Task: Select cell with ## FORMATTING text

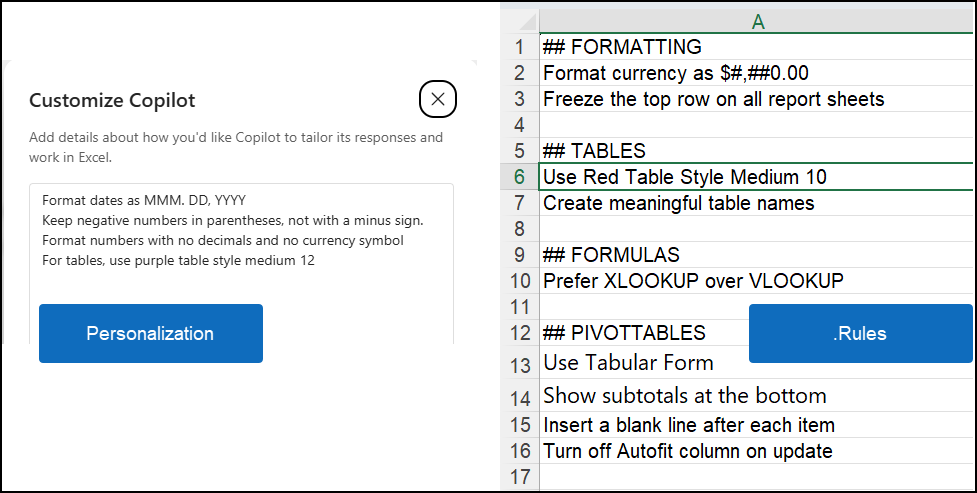Action: pos(757,47)
